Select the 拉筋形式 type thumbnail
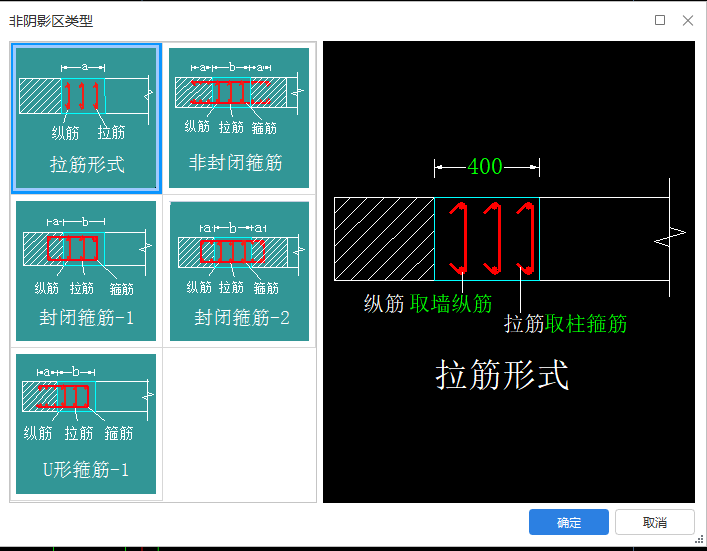Viewport: 707px width, 551px height. [86, 118]
